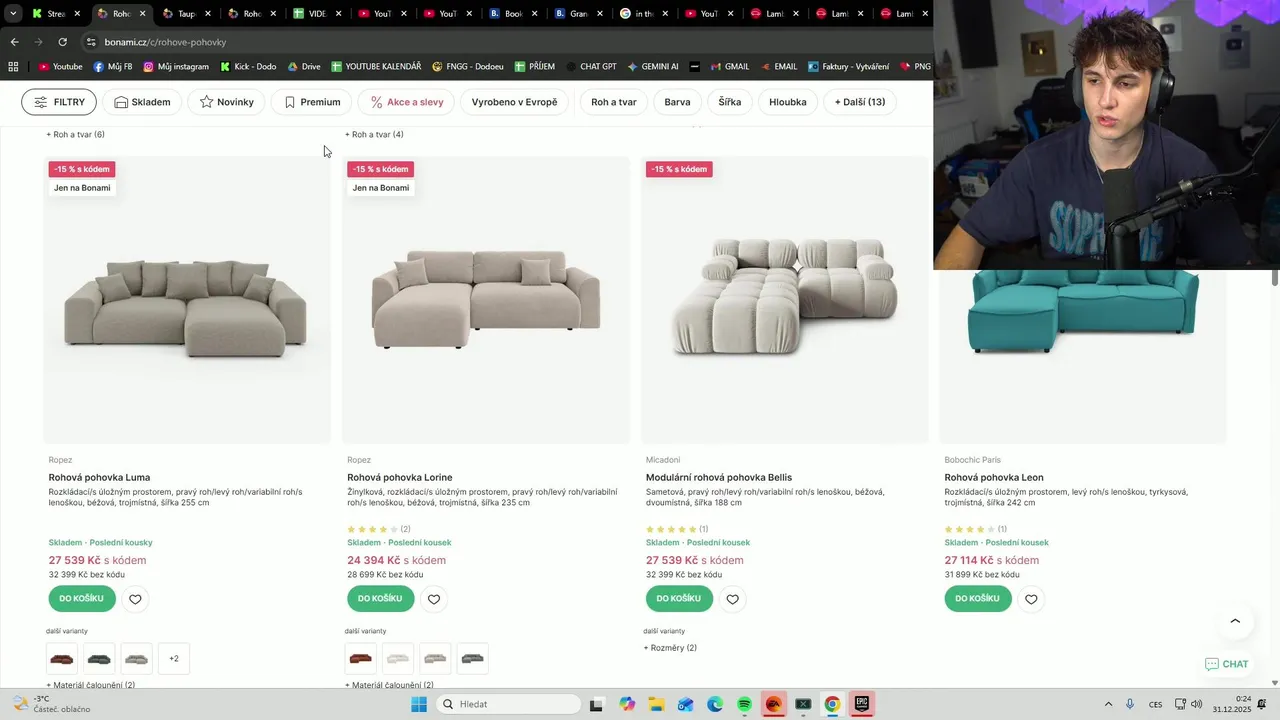Image resolution: width=1280 pixels, height=720 pixels.
Task: Expand + Rozměry (2) under Bellis
Action: 670,648
